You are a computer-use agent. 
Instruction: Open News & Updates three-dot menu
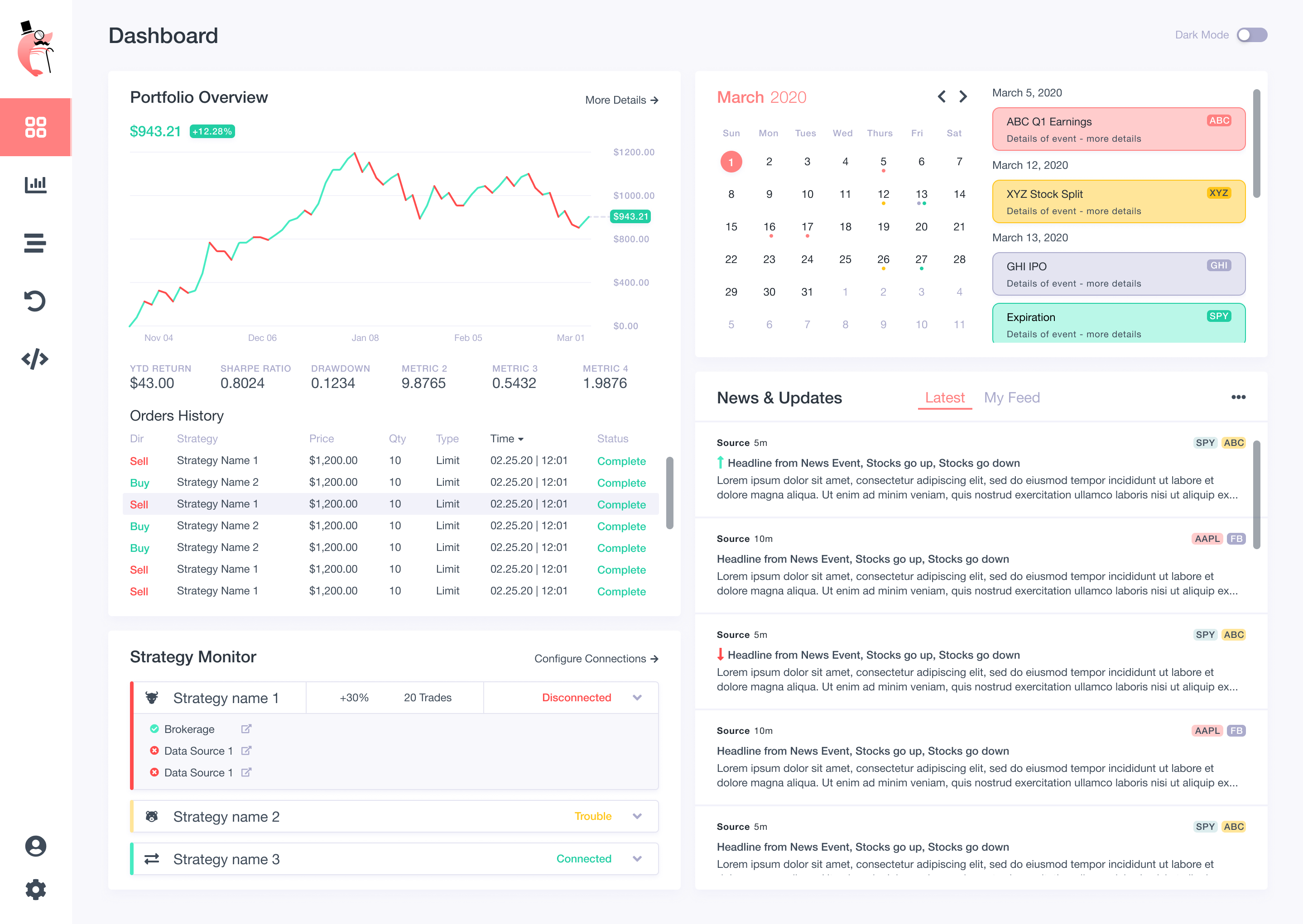1238,397
